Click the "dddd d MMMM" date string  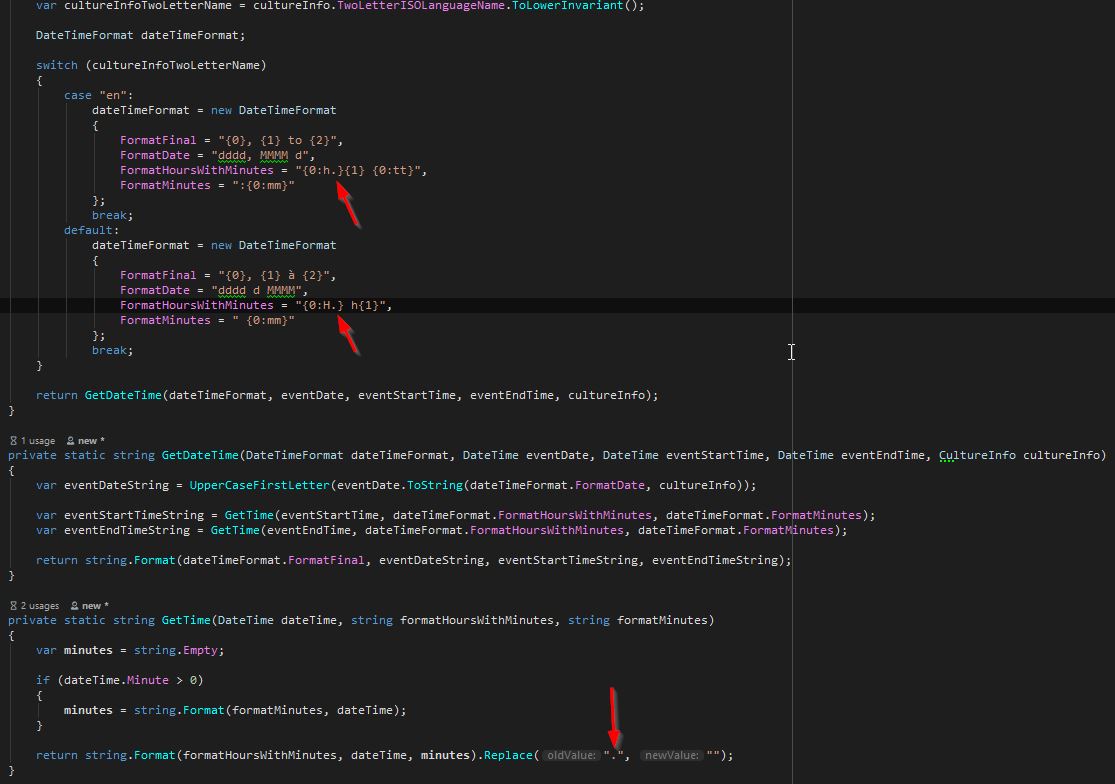point(256,290)
